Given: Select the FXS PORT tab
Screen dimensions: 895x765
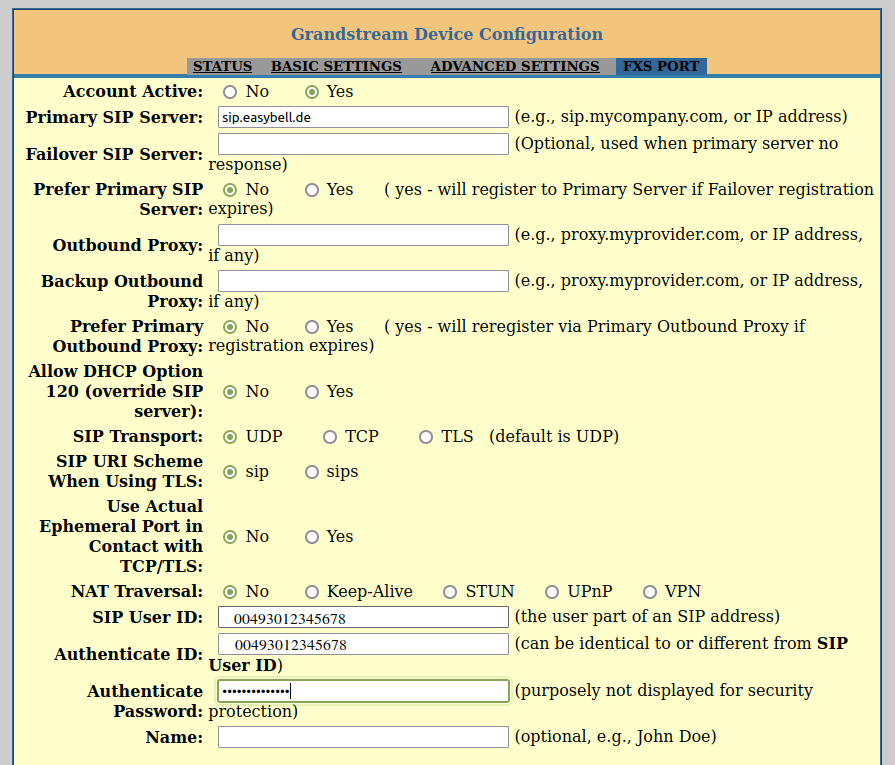Looking at the screenshot, I should click(661, 66).
